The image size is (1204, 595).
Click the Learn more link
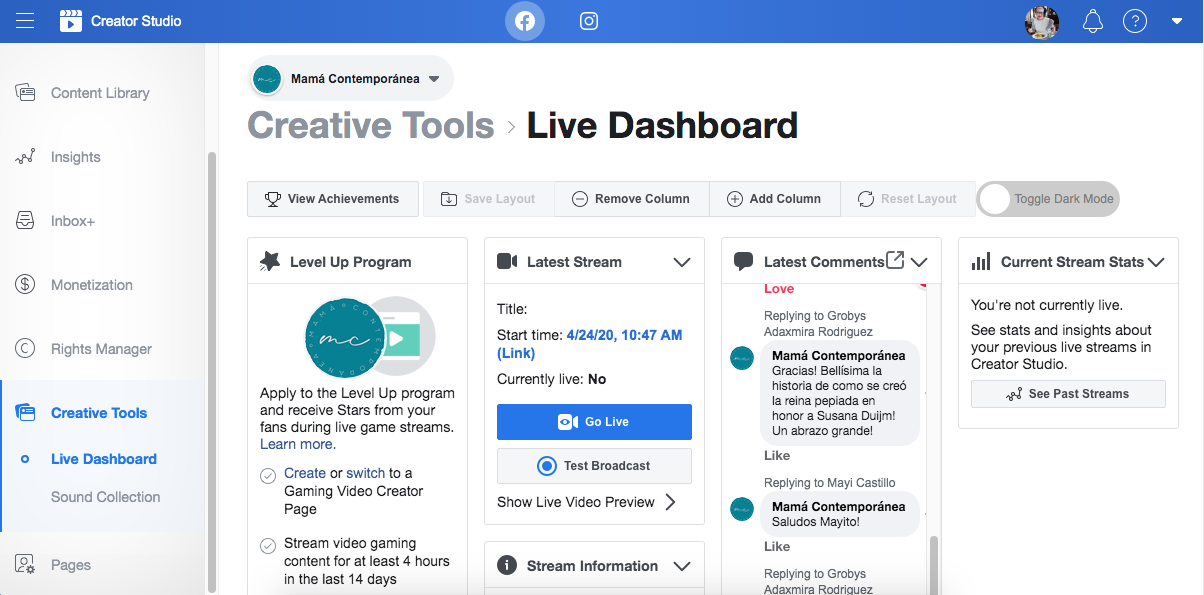pos(298,444)
